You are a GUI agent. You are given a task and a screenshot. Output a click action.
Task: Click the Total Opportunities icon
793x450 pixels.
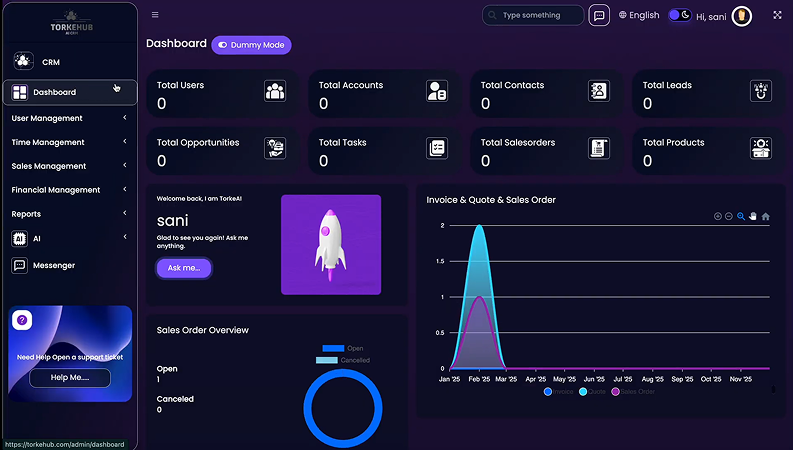[x=275, y=148]
